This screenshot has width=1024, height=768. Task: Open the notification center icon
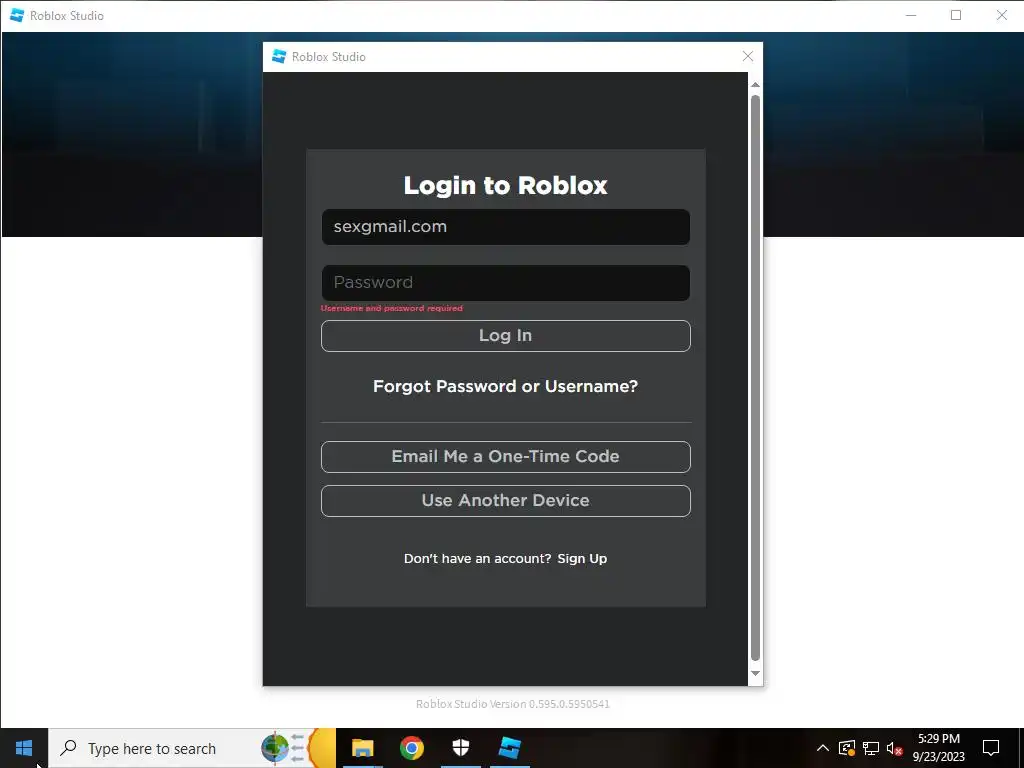pos(991,748)
